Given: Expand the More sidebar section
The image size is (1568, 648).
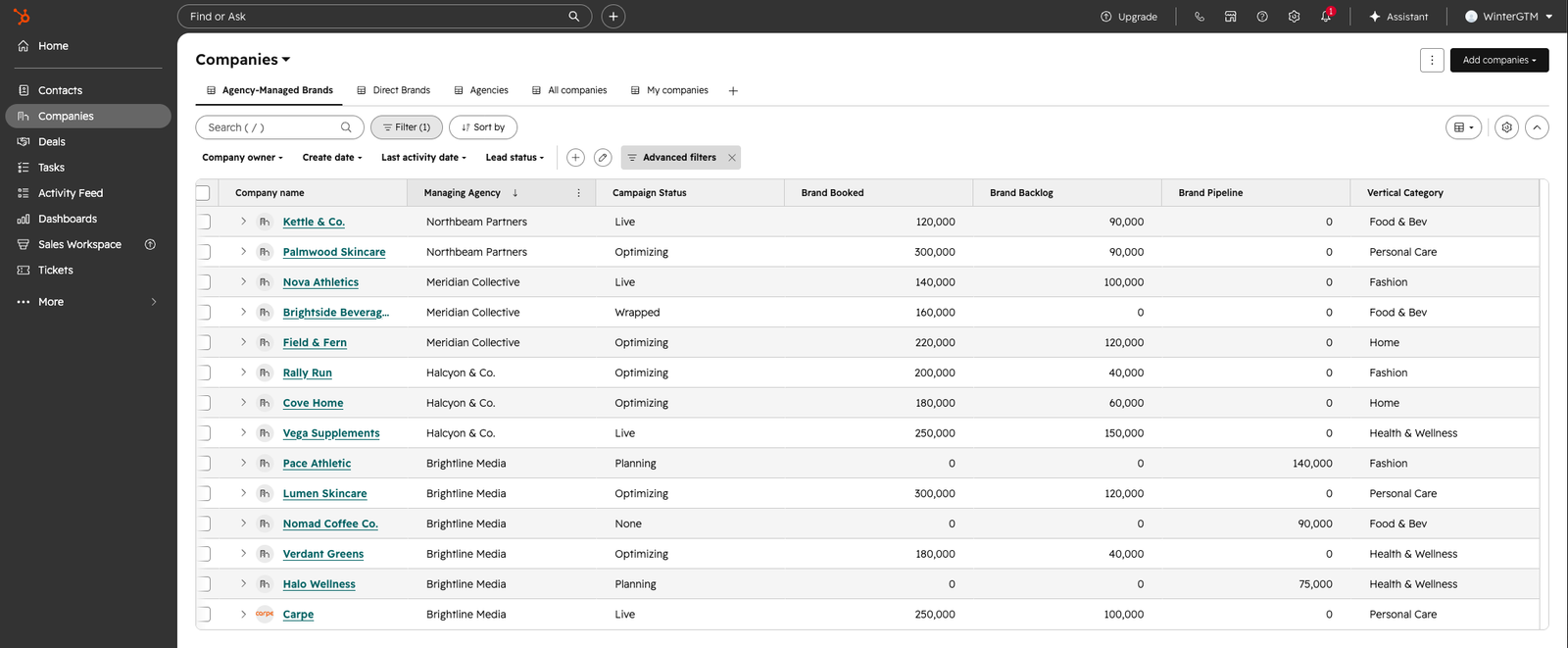Looking at the screenshot, I should [x=88, y=302].
